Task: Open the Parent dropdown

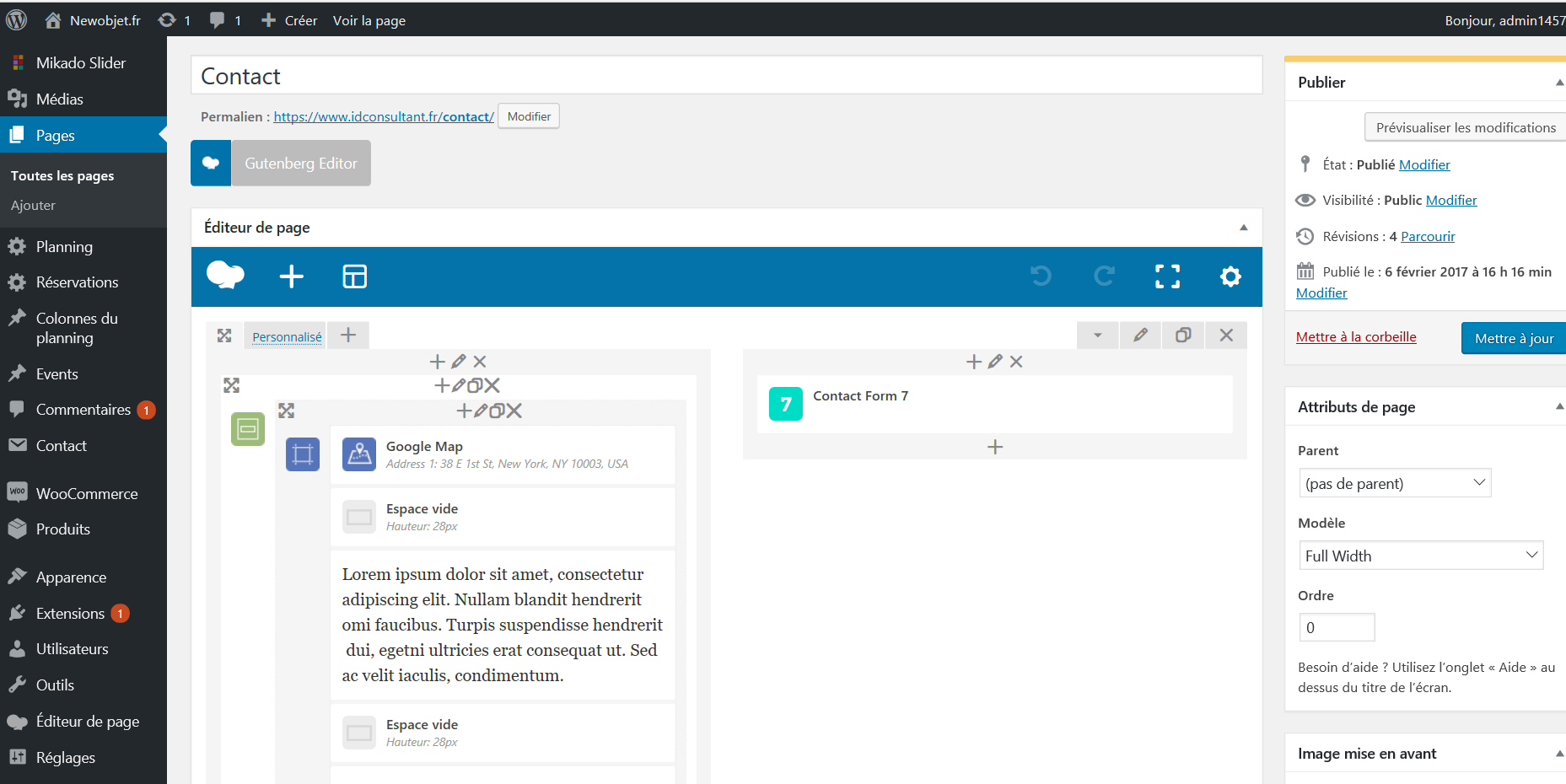Action: coord(1395,483)
